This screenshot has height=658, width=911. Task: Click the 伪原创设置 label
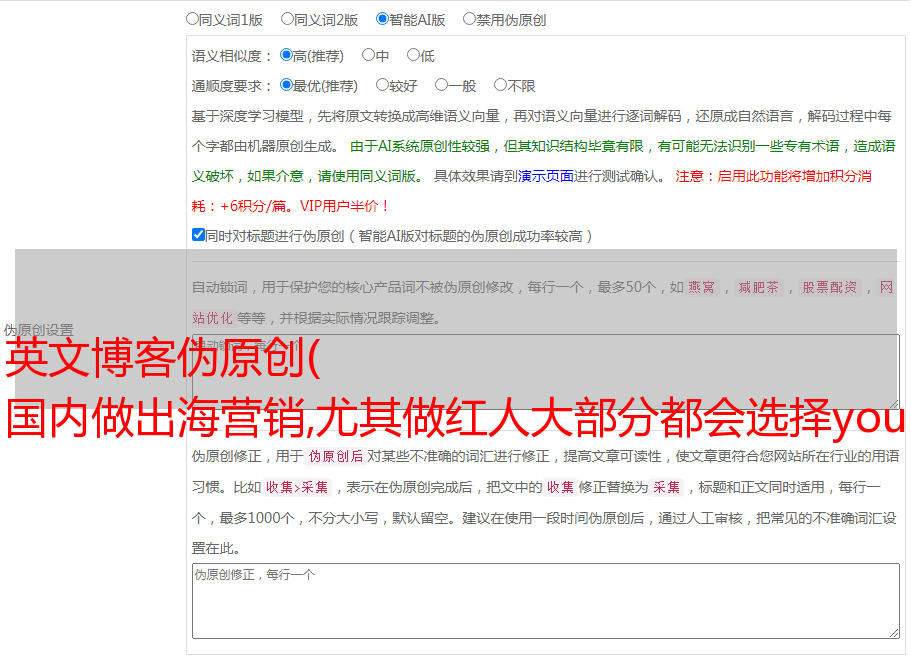38,330
